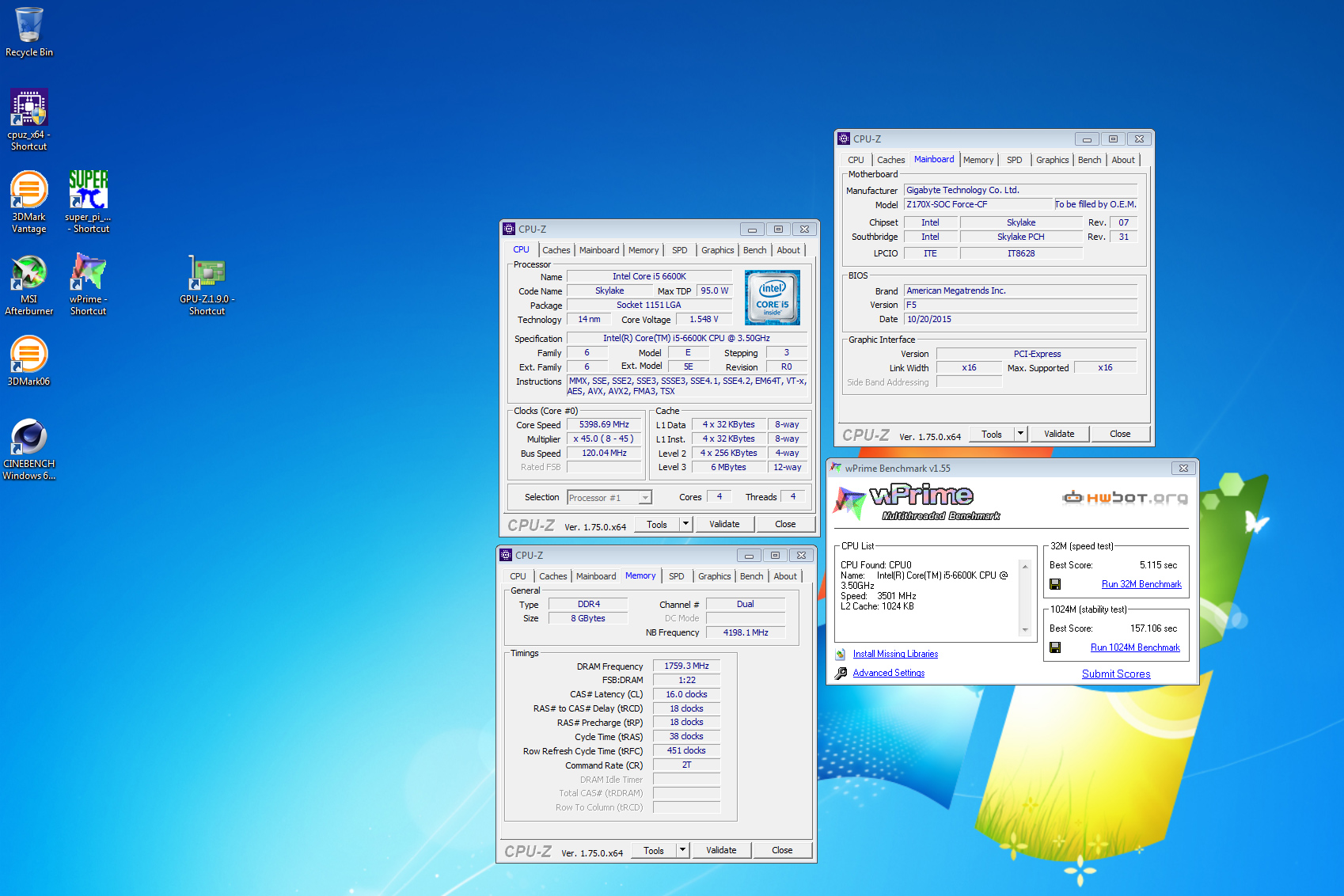1344x896 pixels.
Task: Click Submit Scores link in wPrime
Action: [x=1116, y=674]
